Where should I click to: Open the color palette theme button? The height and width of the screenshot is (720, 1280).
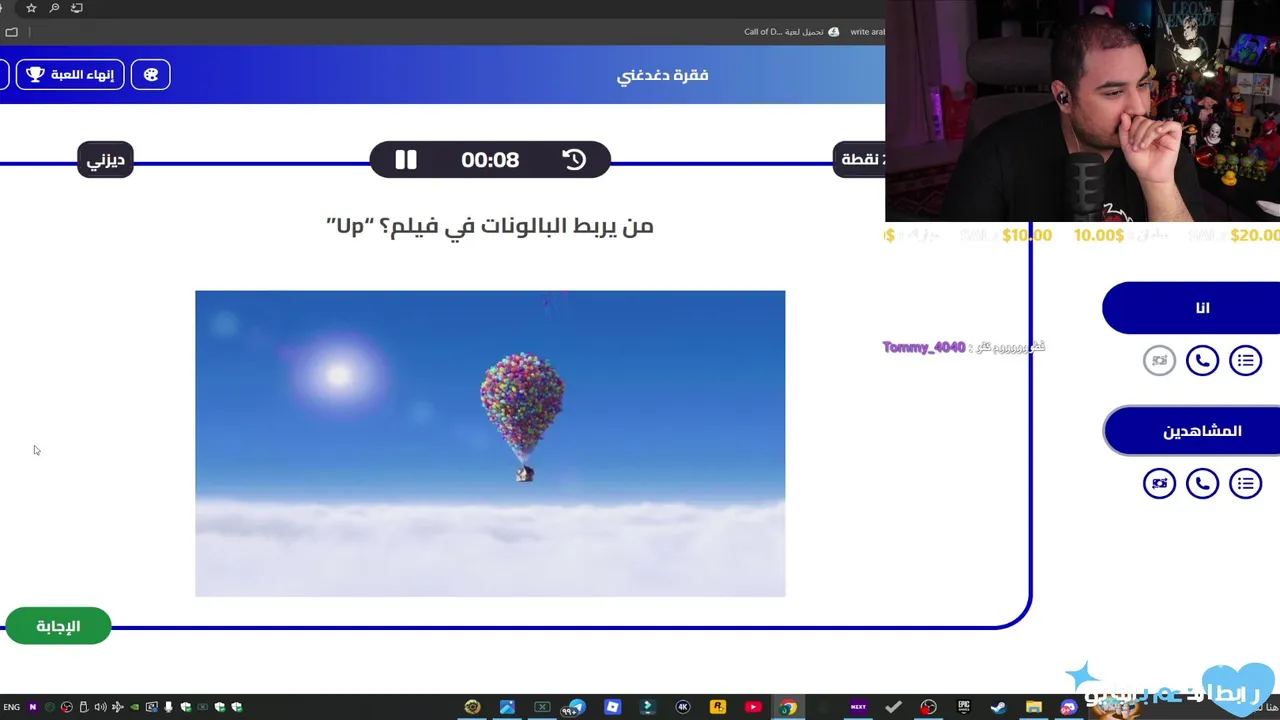click(x=151, y=75)
